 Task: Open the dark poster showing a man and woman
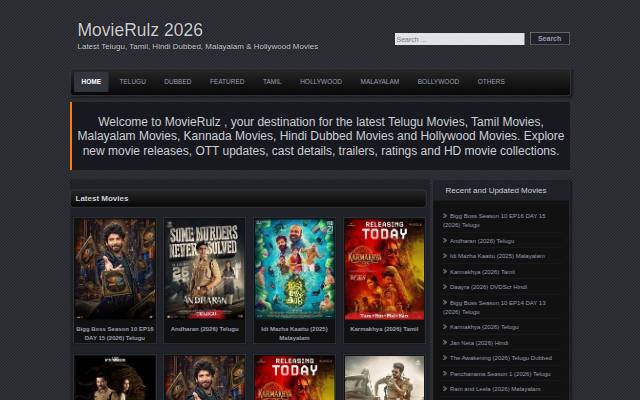tap(115, 378)
